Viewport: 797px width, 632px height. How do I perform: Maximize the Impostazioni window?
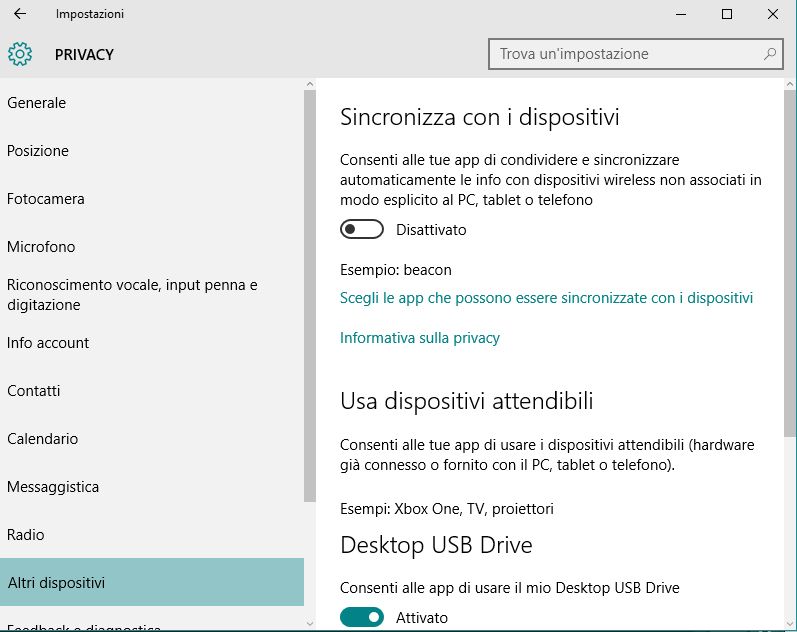(x=727, y=14)
